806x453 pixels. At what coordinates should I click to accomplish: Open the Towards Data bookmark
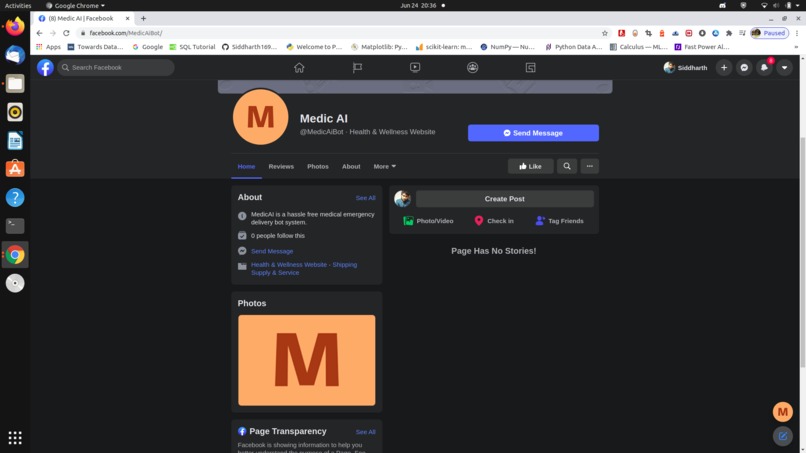point(96,47)
